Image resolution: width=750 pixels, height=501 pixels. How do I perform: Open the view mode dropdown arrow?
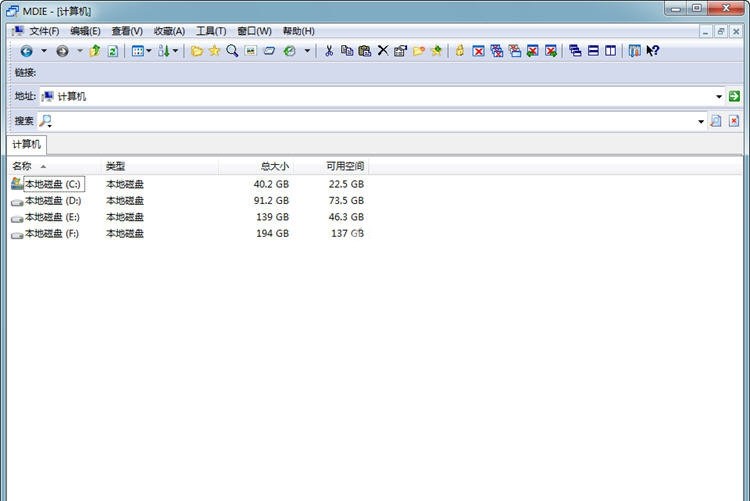pos(149,51)
